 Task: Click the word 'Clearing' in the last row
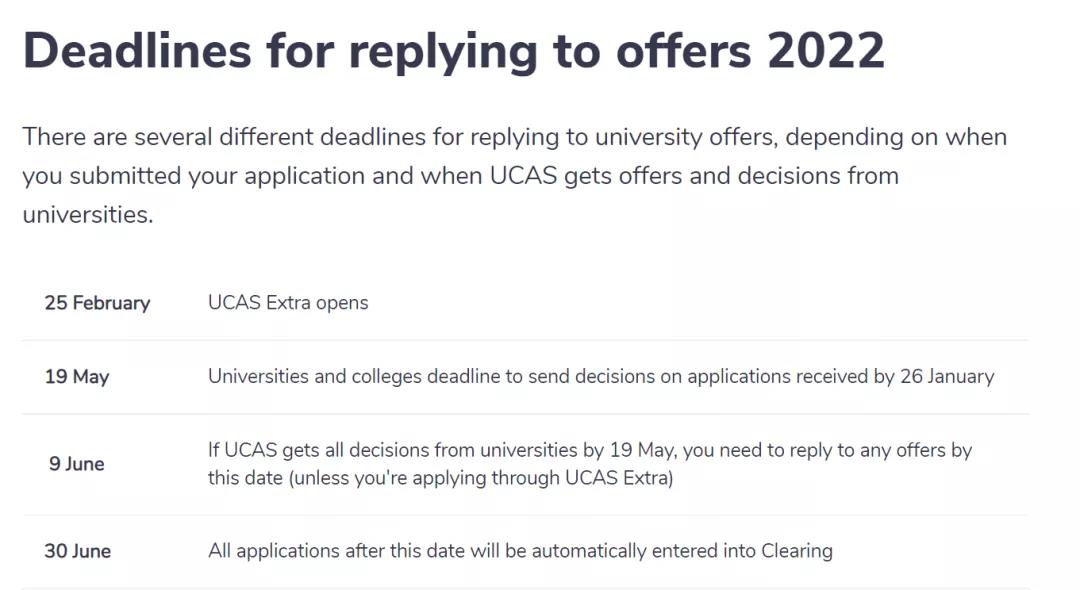[x=797, y=551]
